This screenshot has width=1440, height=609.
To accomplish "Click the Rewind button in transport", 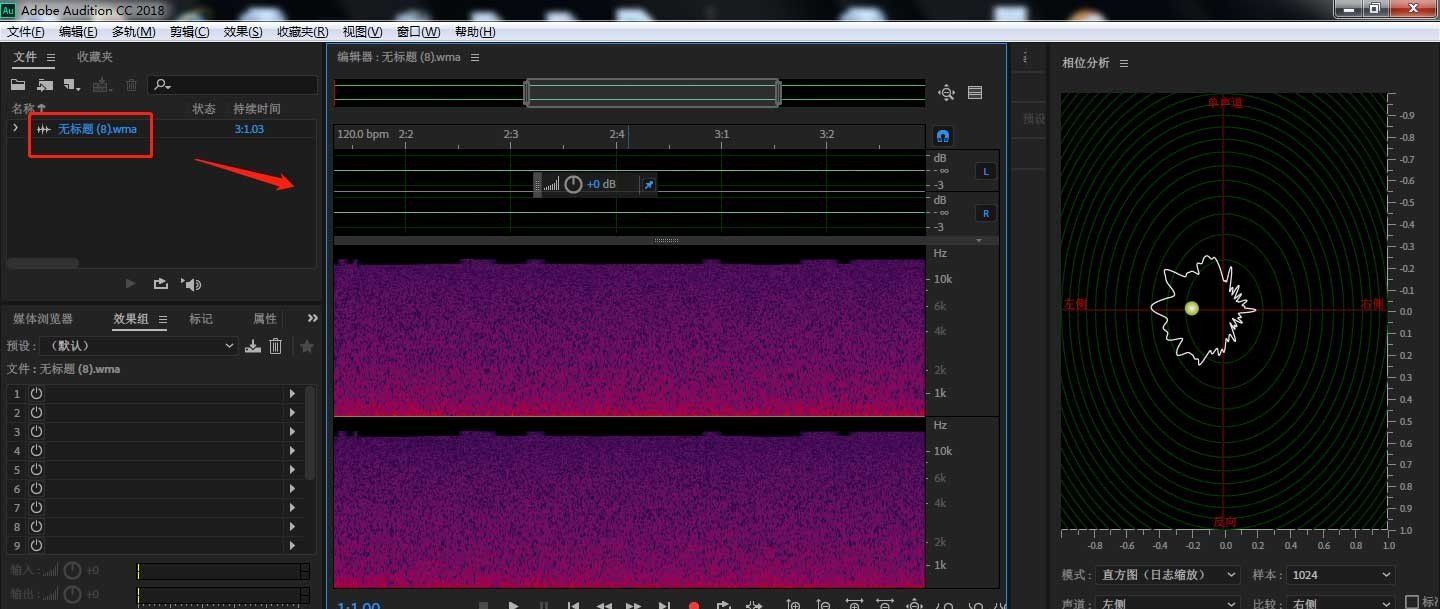I will point(604,605).
